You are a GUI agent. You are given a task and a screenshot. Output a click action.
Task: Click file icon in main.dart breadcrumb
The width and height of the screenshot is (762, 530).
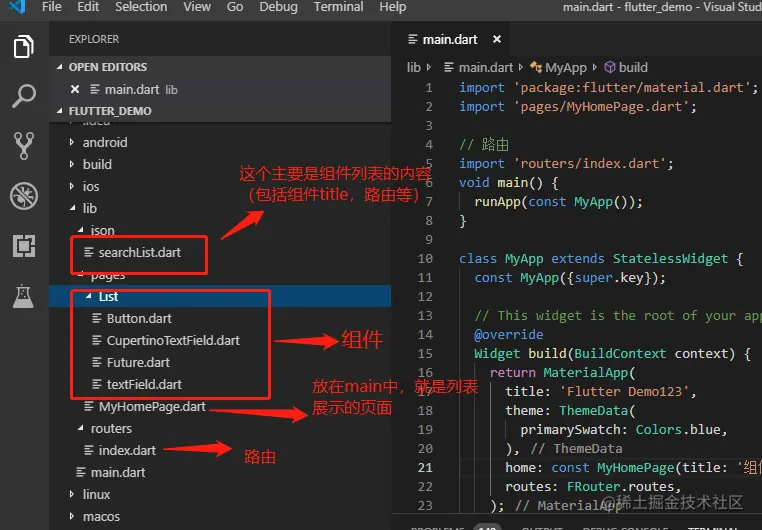coord(449,67)
